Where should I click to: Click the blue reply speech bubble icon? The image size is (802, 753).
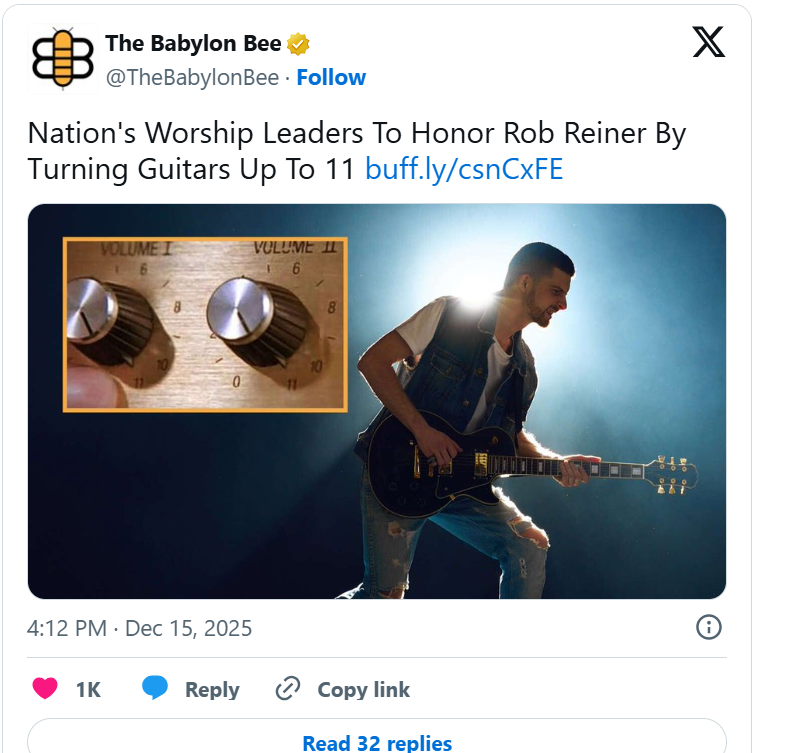154,689
